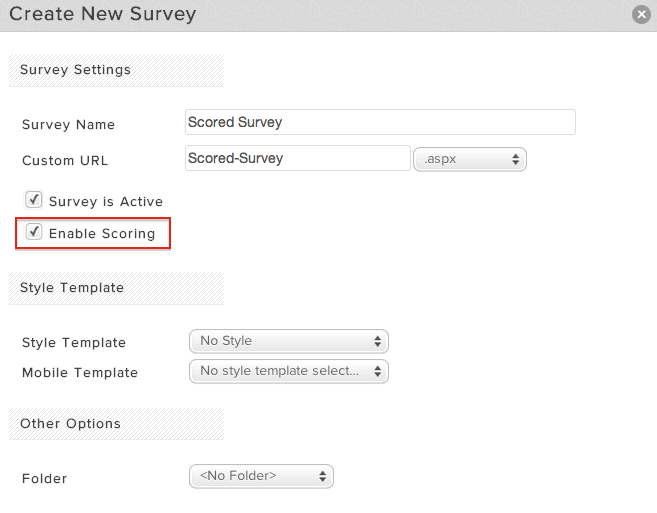657x513 pixels.
Task: Click the Mobile Template field label
Action: (80, 373)
